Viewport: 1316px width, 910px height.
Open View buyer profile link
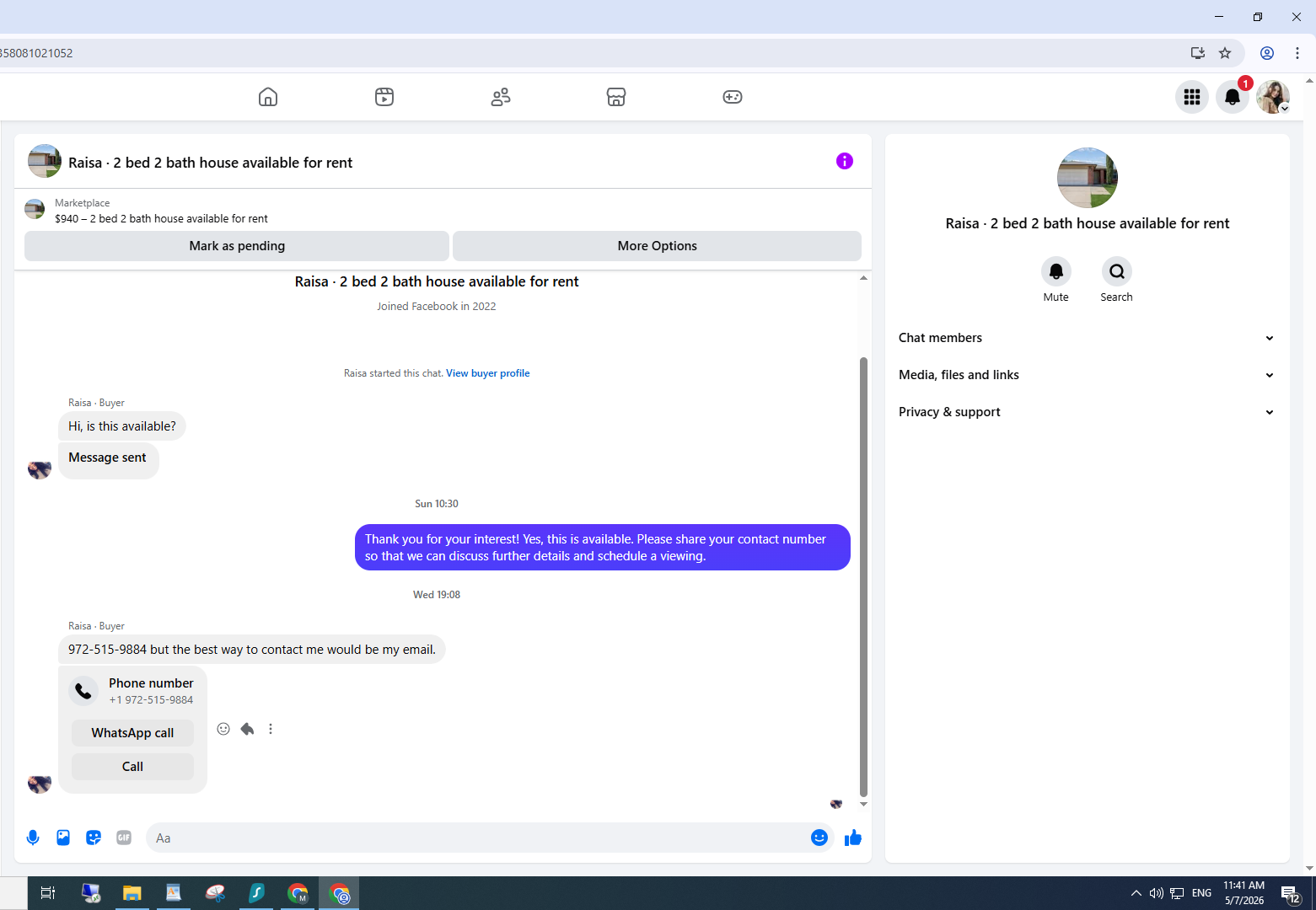(487, 373)
